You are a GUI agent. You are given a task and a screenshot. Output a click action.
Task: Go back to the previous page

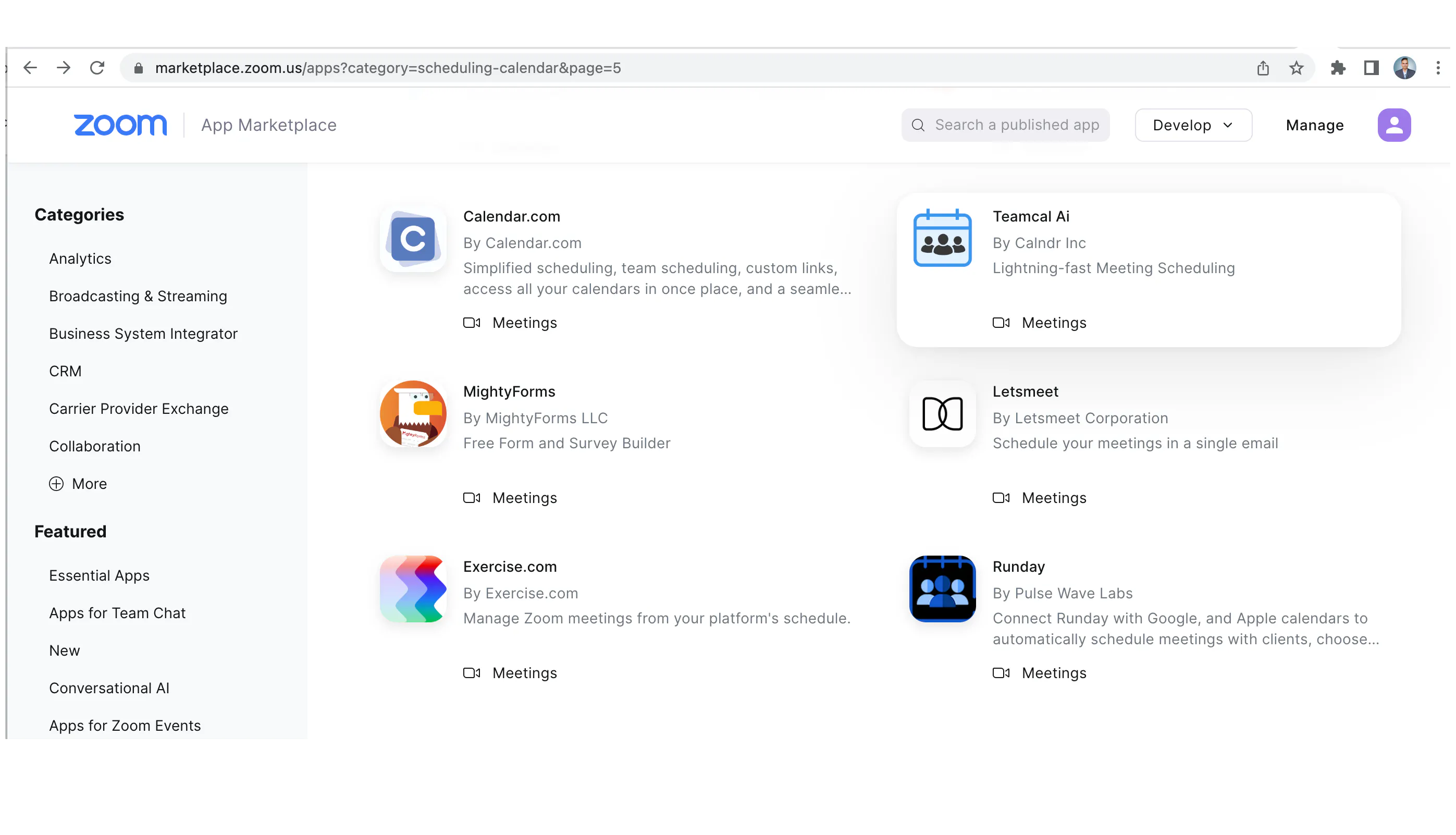pos(30,68)
